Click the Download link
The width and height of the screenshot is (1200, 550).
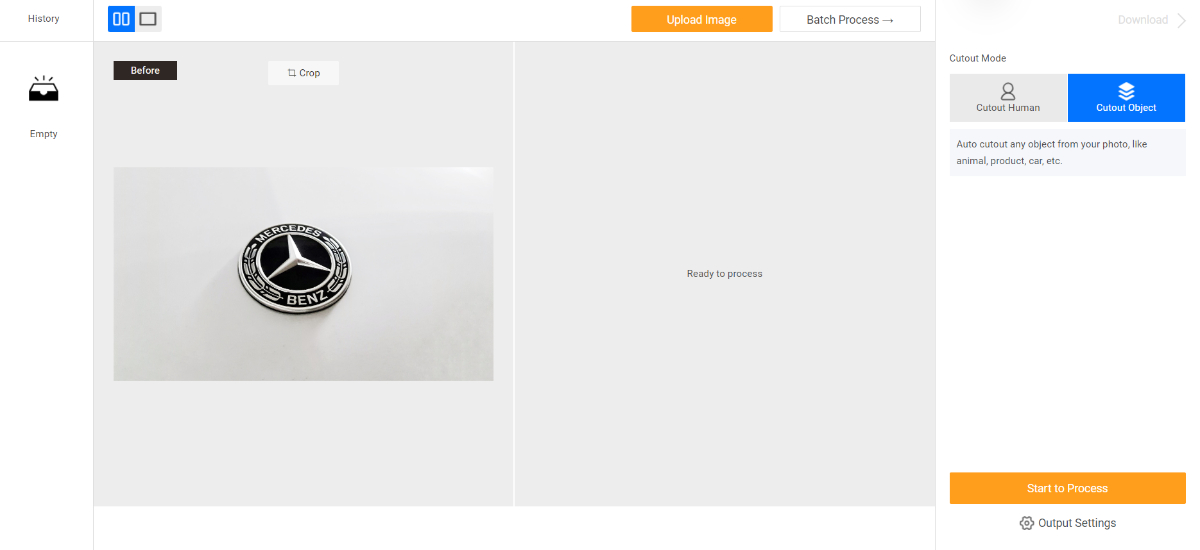tap(1143, 20)
